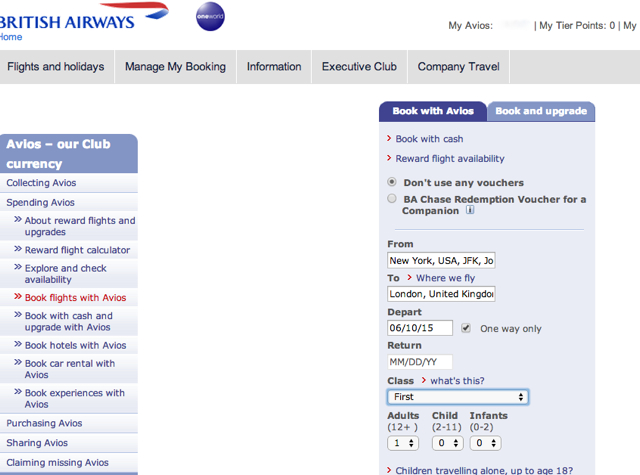Screen dimensions: 640x475
Task: Click the Return date field
Action: coord(420,362)
